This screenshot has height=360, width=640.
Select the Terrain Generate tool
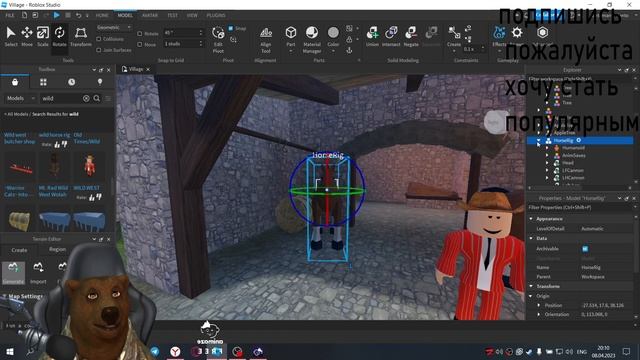click(13, 273)
